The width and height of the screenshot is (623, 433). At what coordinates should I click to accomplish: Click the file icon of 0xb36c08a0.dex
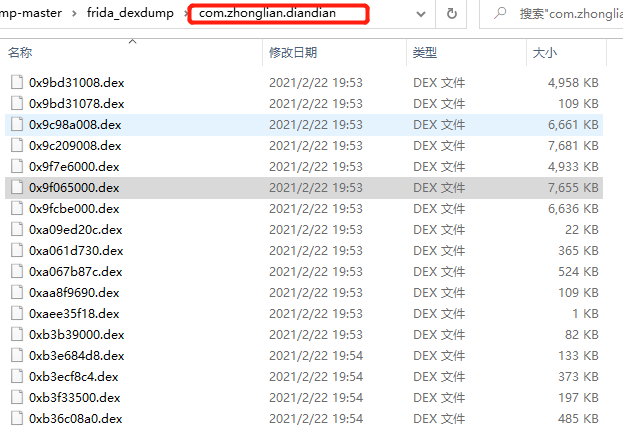click(17, 419)
